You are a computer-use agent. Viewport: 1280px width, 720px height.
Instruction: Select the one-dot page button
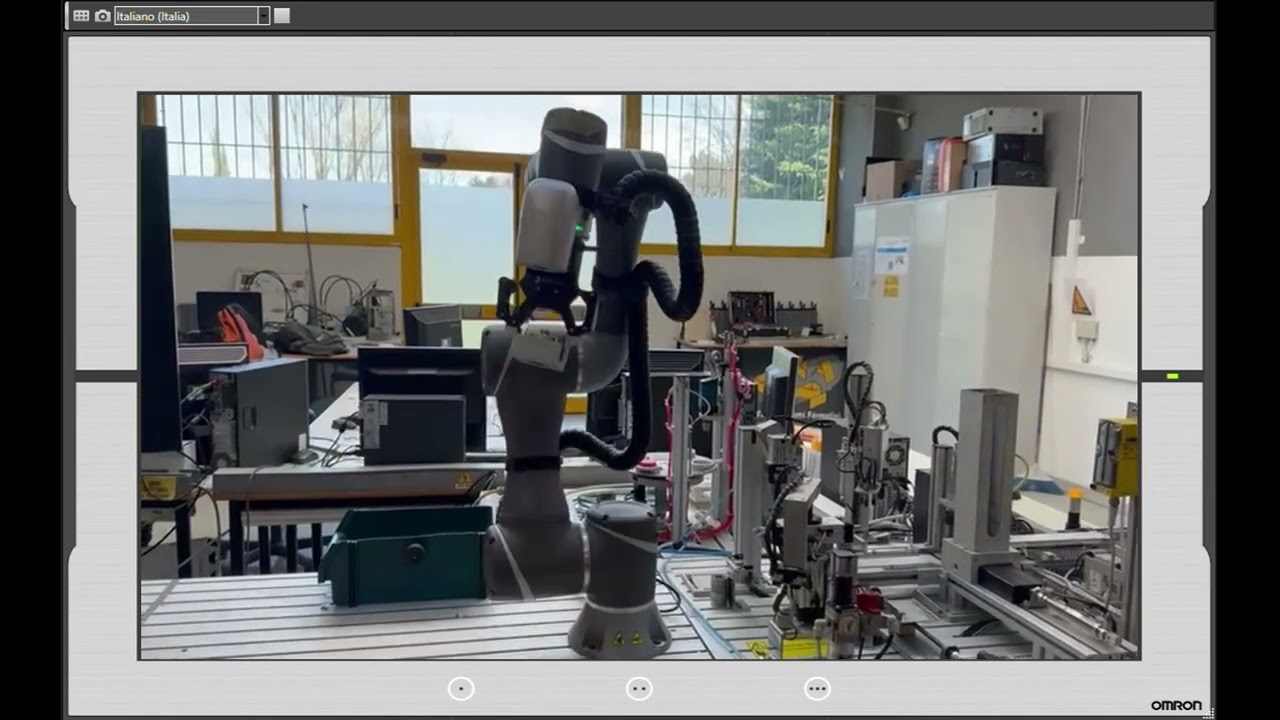click(x=461, y=688)
